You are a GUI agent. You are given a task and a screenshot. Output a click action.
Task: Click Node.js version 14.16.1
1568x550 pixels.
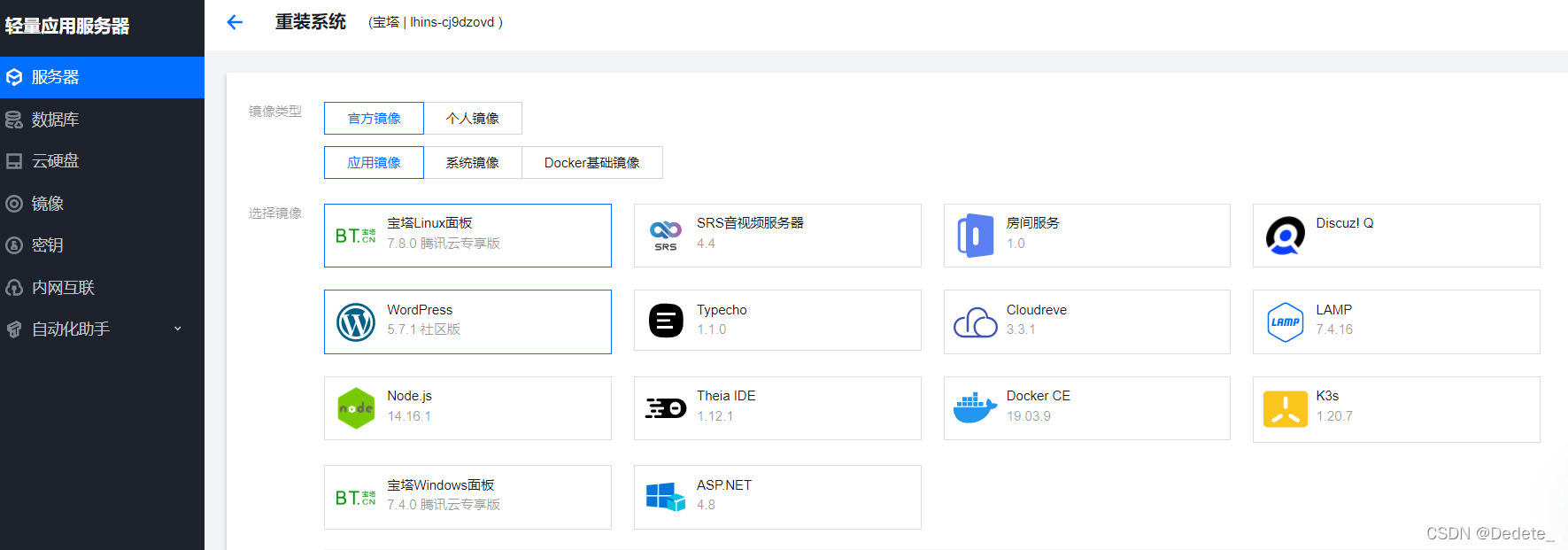(409, 416)
